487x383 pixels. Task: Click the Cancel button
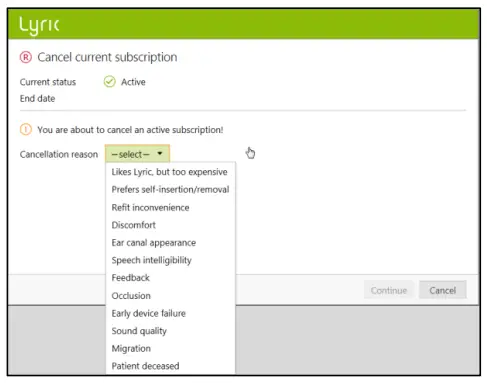[442, 290]
